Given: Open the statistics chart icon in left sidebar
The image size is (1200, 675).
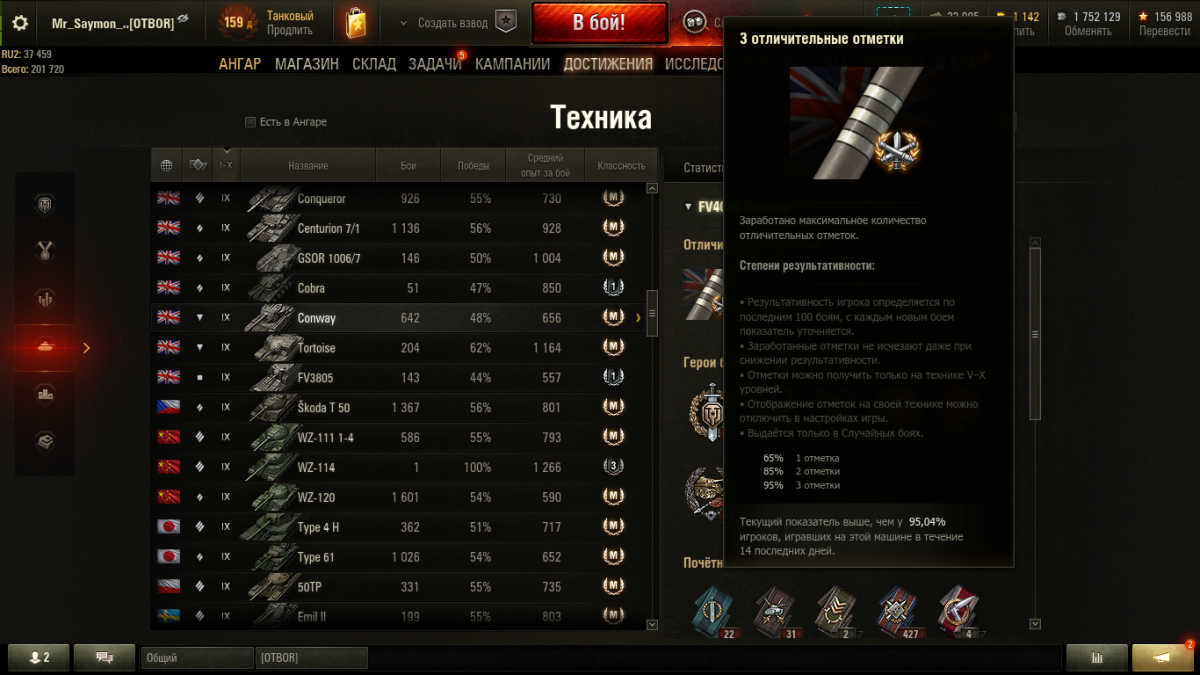Looking at the screenshot, I should 45,298.
